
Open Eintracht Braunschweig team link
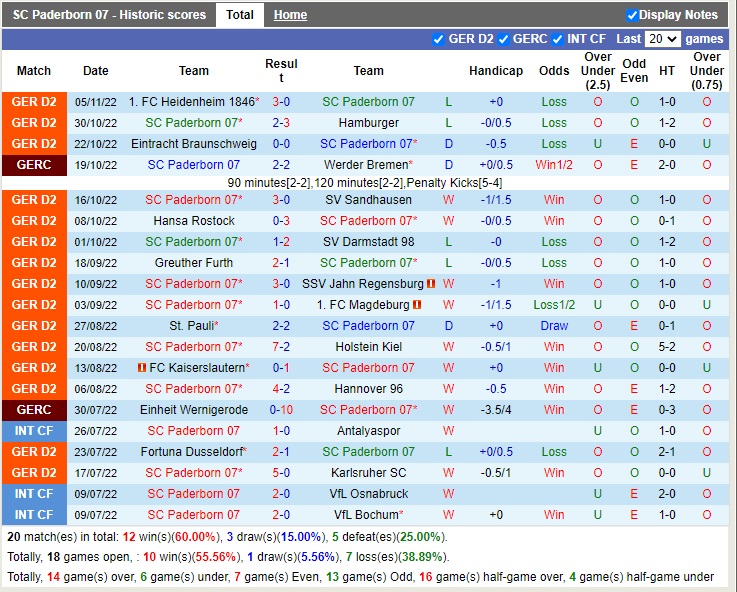click(194, 144)
